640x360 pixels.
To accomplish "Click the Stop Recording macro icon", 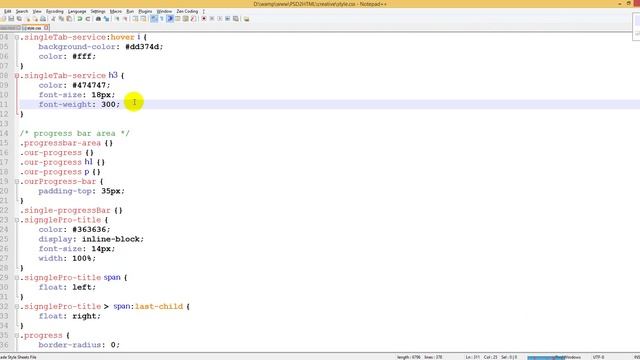I will click(x=212, y=19).
